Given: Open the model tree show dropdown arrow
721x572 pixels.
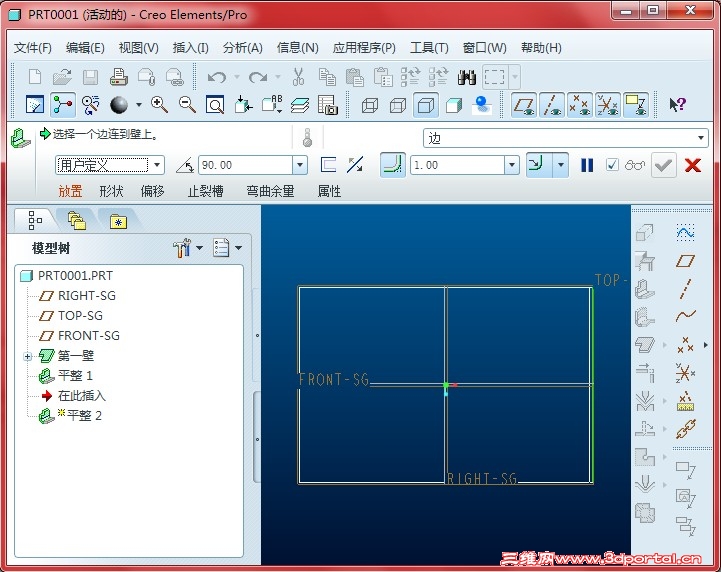Looking at the screenshot, I should click(x=239, y=248).
